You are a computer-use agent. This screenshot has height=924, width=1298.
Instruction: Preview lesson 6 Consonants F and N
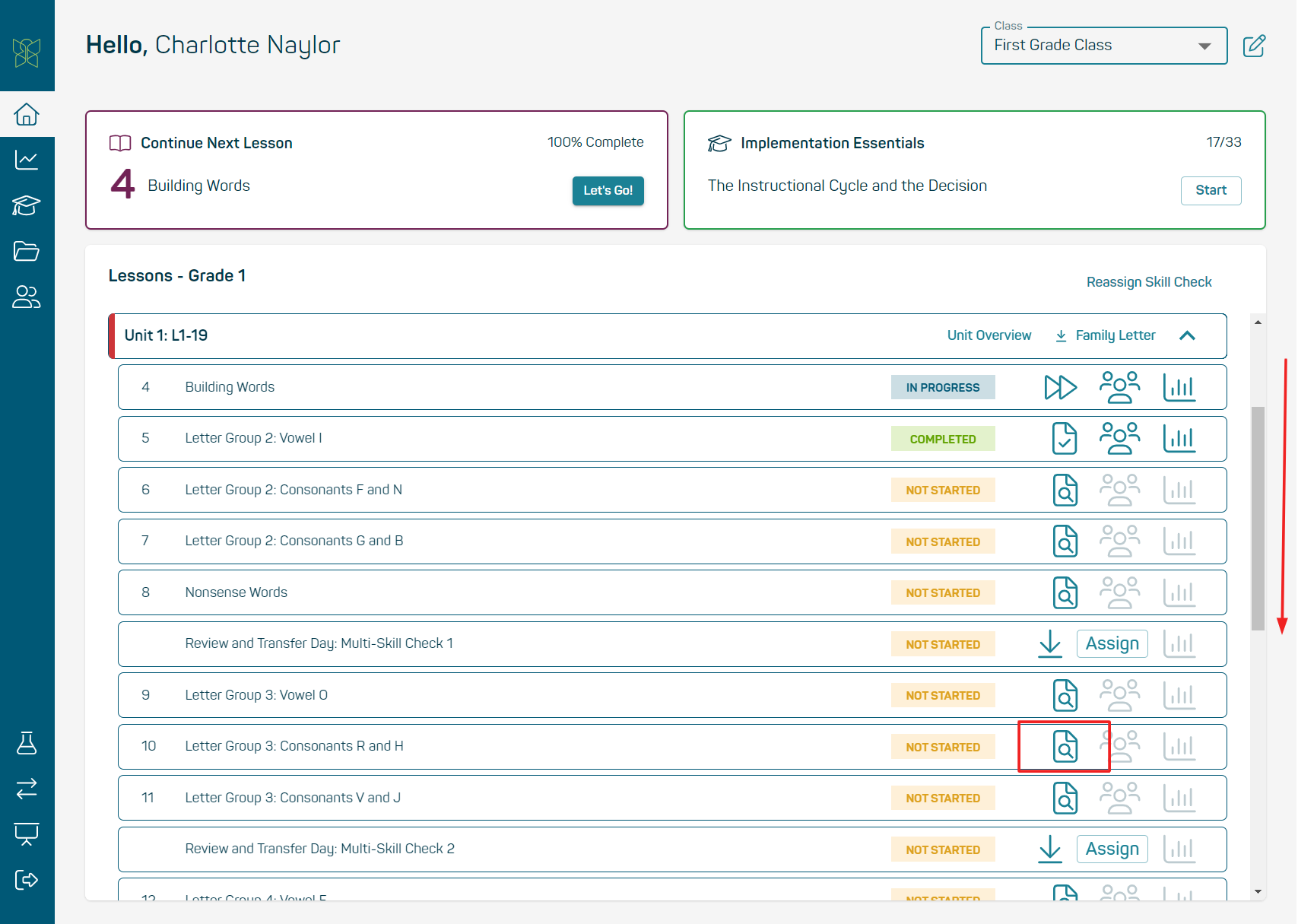click(1065, 490)
